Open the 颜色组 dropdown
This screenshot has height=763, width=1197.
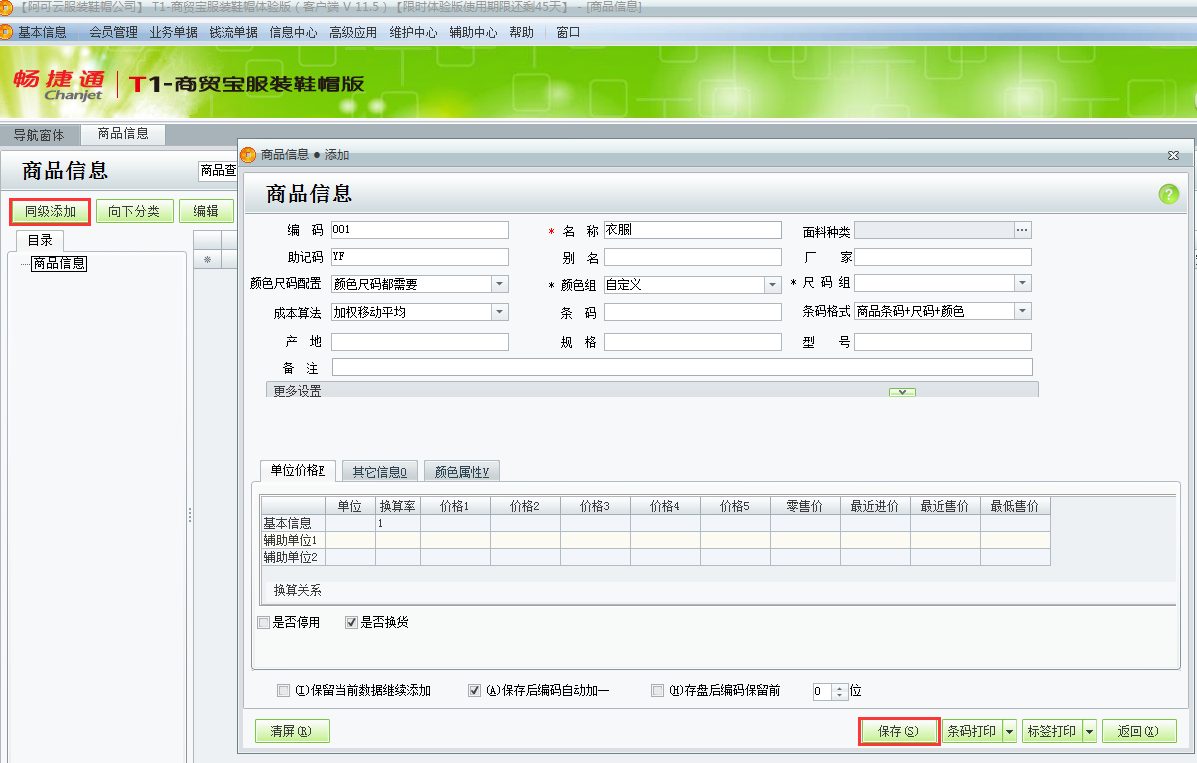click(773, 285)
